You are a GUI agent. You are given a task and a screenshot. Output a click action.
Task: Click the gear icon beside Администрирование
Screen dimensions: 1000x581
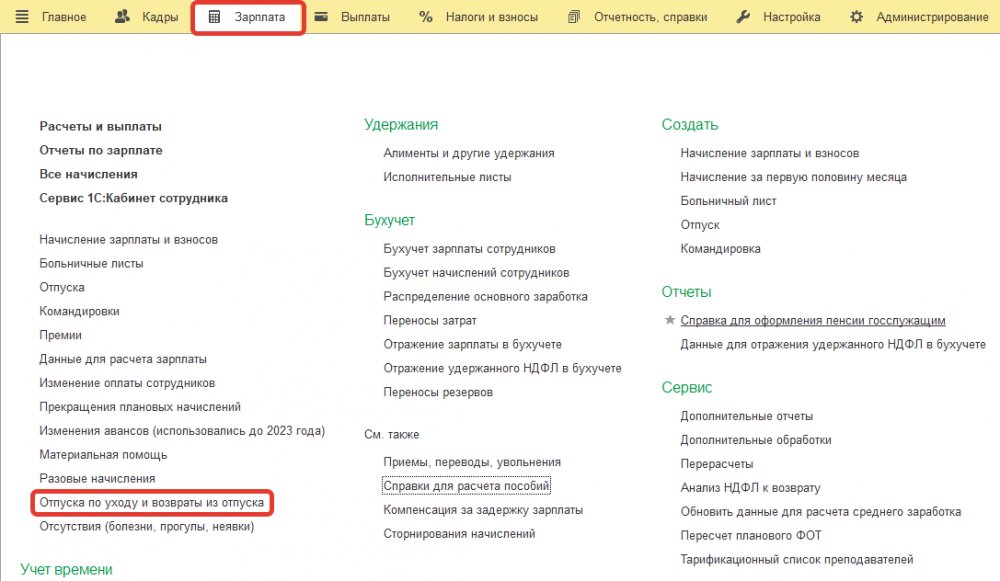(x=857, y=17)
